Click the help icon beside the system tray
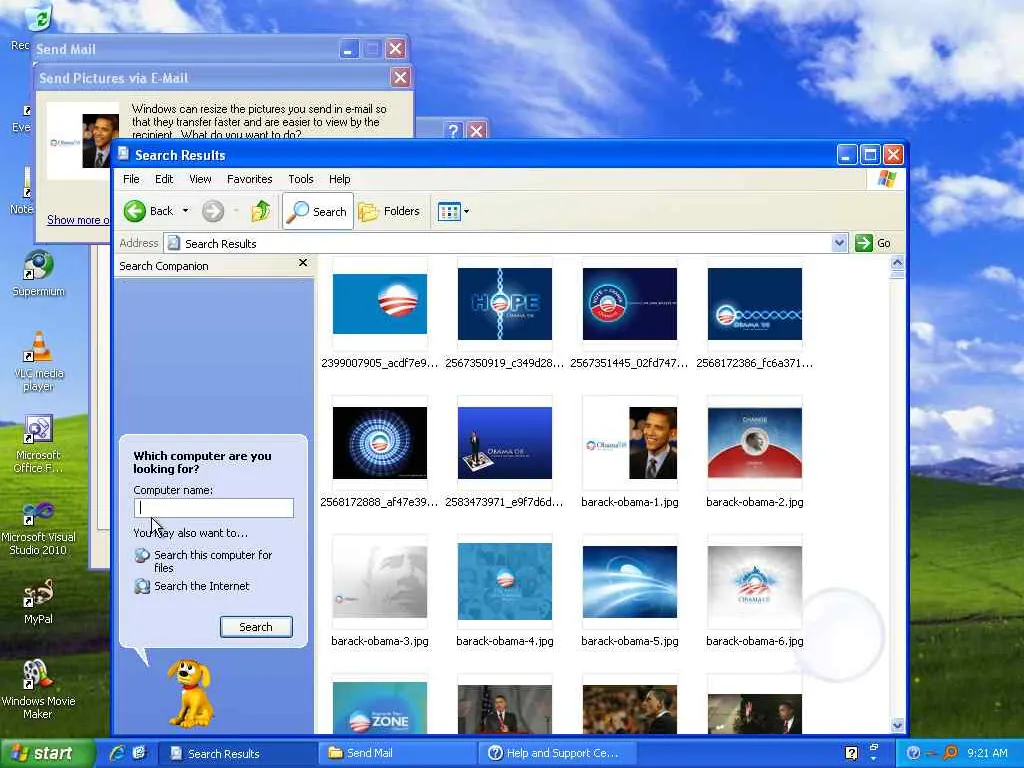Screen dimensions: 1024x768 pos(851,753)
